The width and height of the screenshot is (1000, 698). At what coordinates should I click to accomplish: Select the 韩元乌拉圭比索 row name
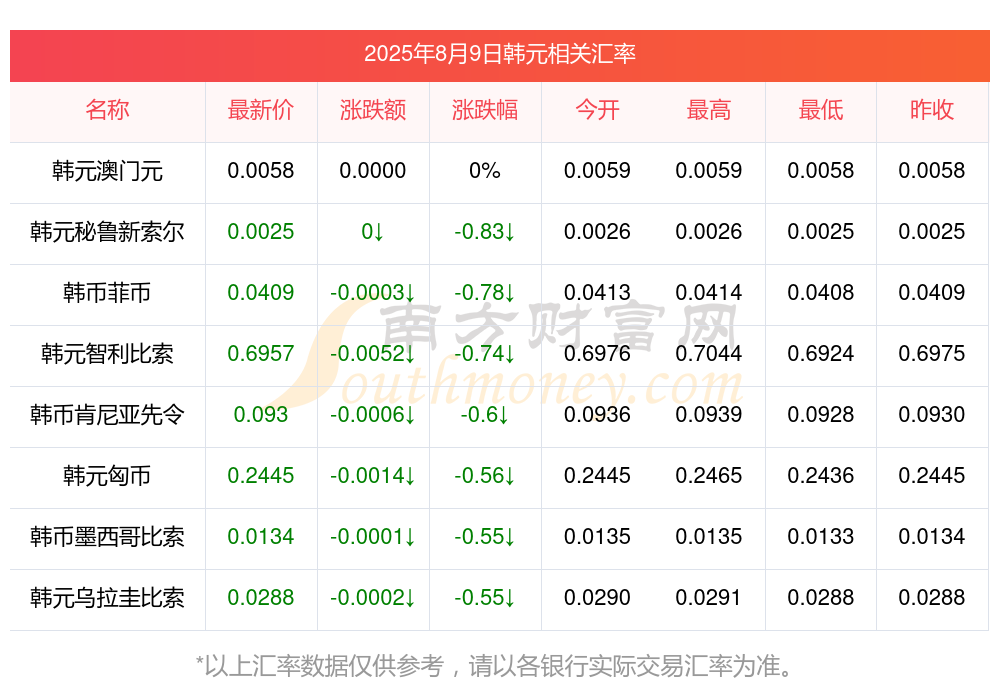pos(107,598)
